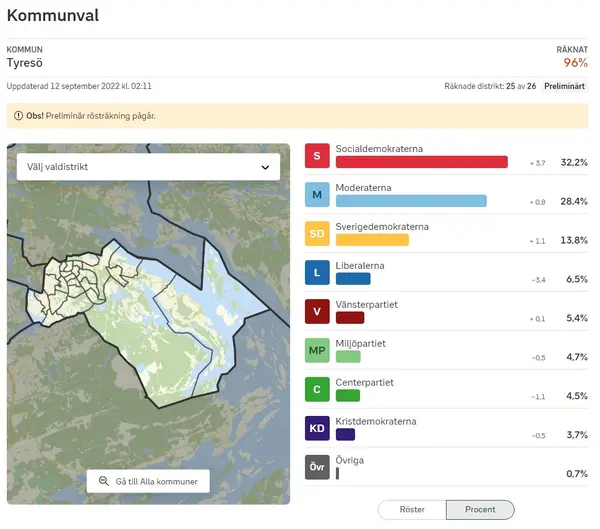
Task: Open the Välj valdistrikt dropdown
Action: click(148, 167)
